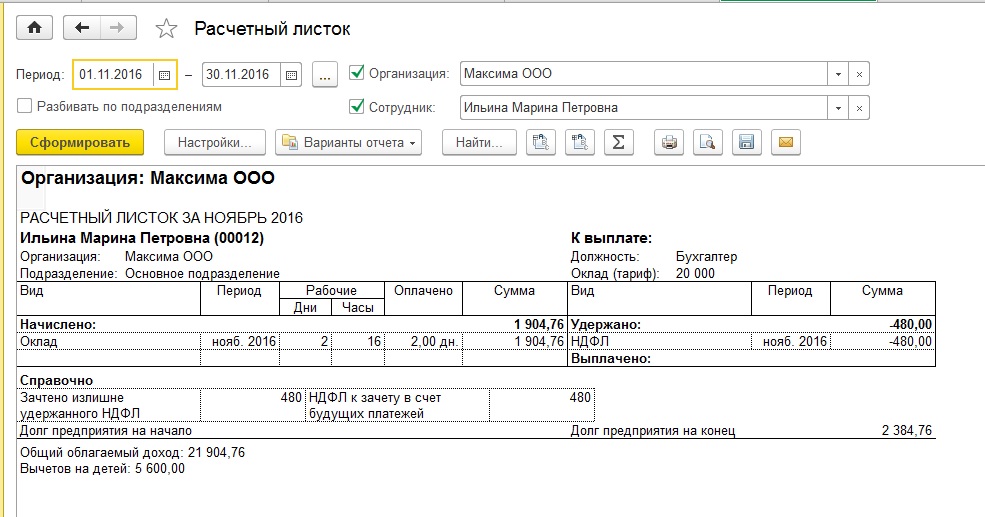
Task: Open print preview magnifier icon
Action: pyautogui.click(x=707, y=143)
